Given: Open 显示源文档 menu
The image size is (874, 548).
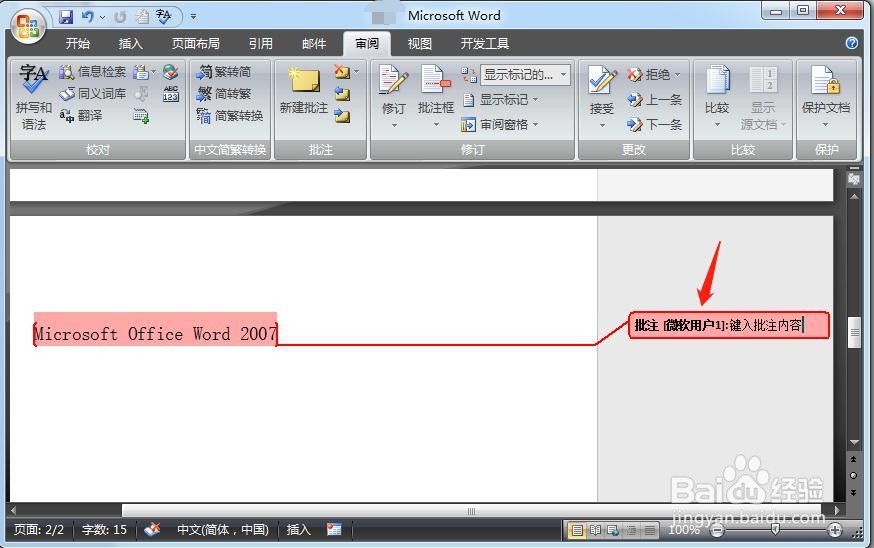Looking at the screenshot, I should 763,96.
